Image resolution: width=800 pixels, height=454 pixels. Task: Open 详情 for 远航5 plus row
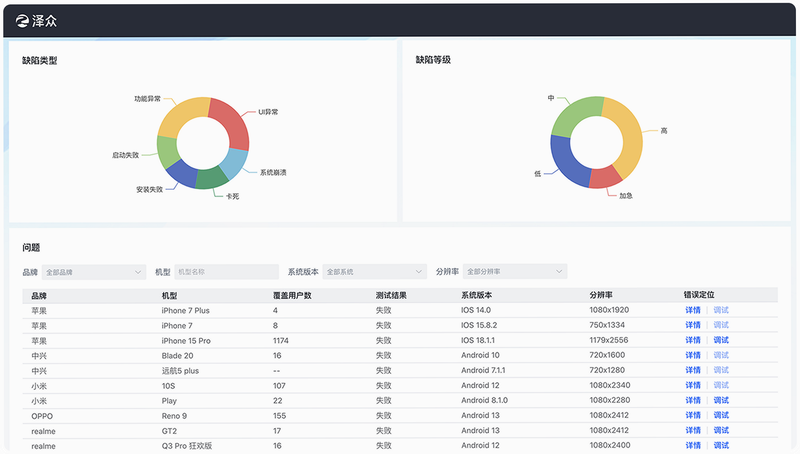click(693, 370)
